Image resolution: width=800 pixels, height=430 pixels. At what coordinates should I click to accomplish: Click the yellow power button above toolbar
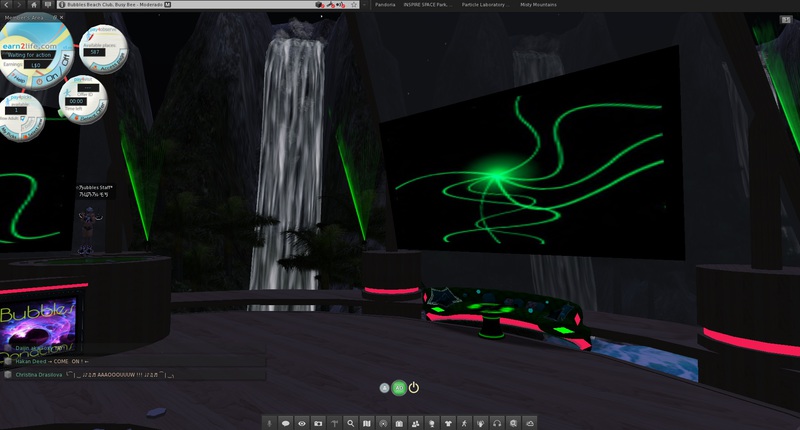click(x=414, y=387)
